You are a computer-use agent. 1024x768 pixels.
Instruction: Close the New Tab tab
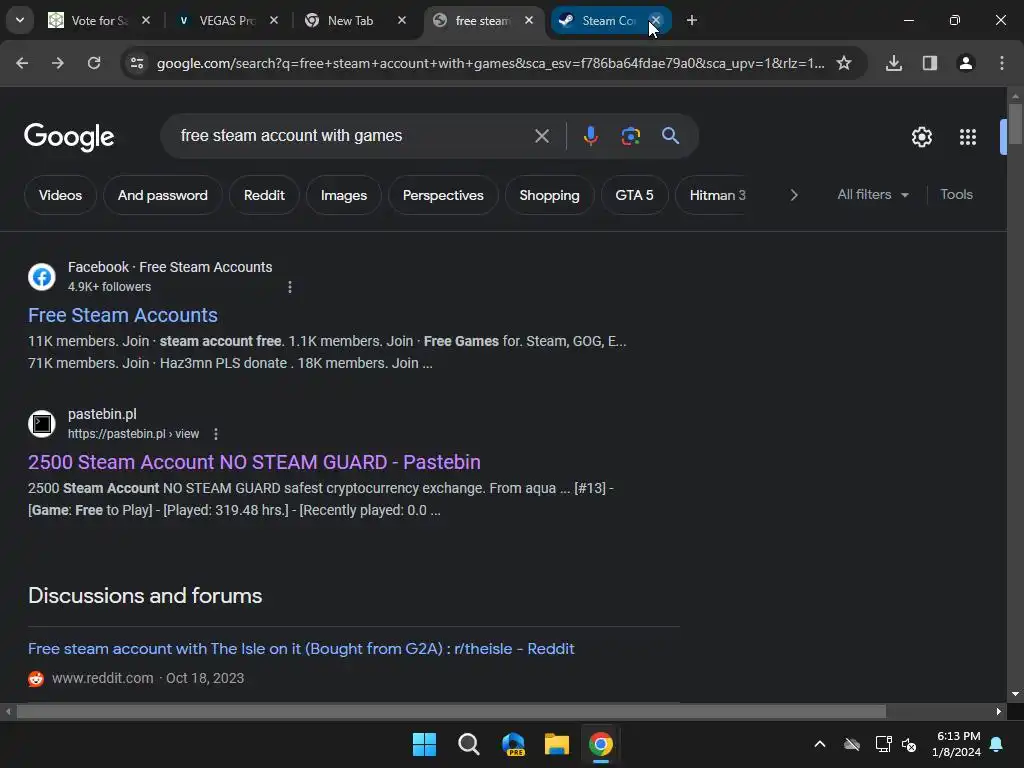[402, 20]
